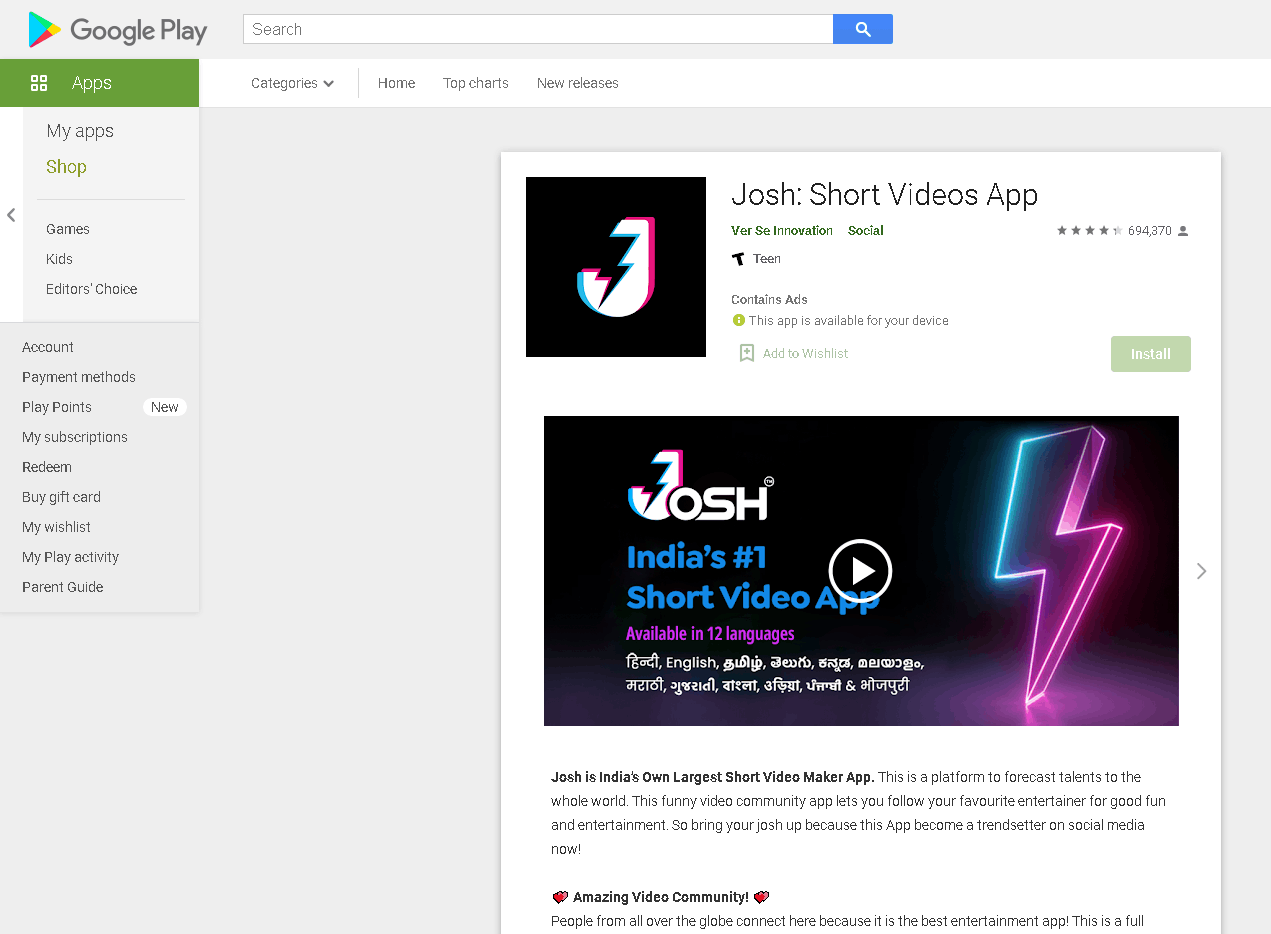Click the 'Amazing Video Community!' heading

661,897
